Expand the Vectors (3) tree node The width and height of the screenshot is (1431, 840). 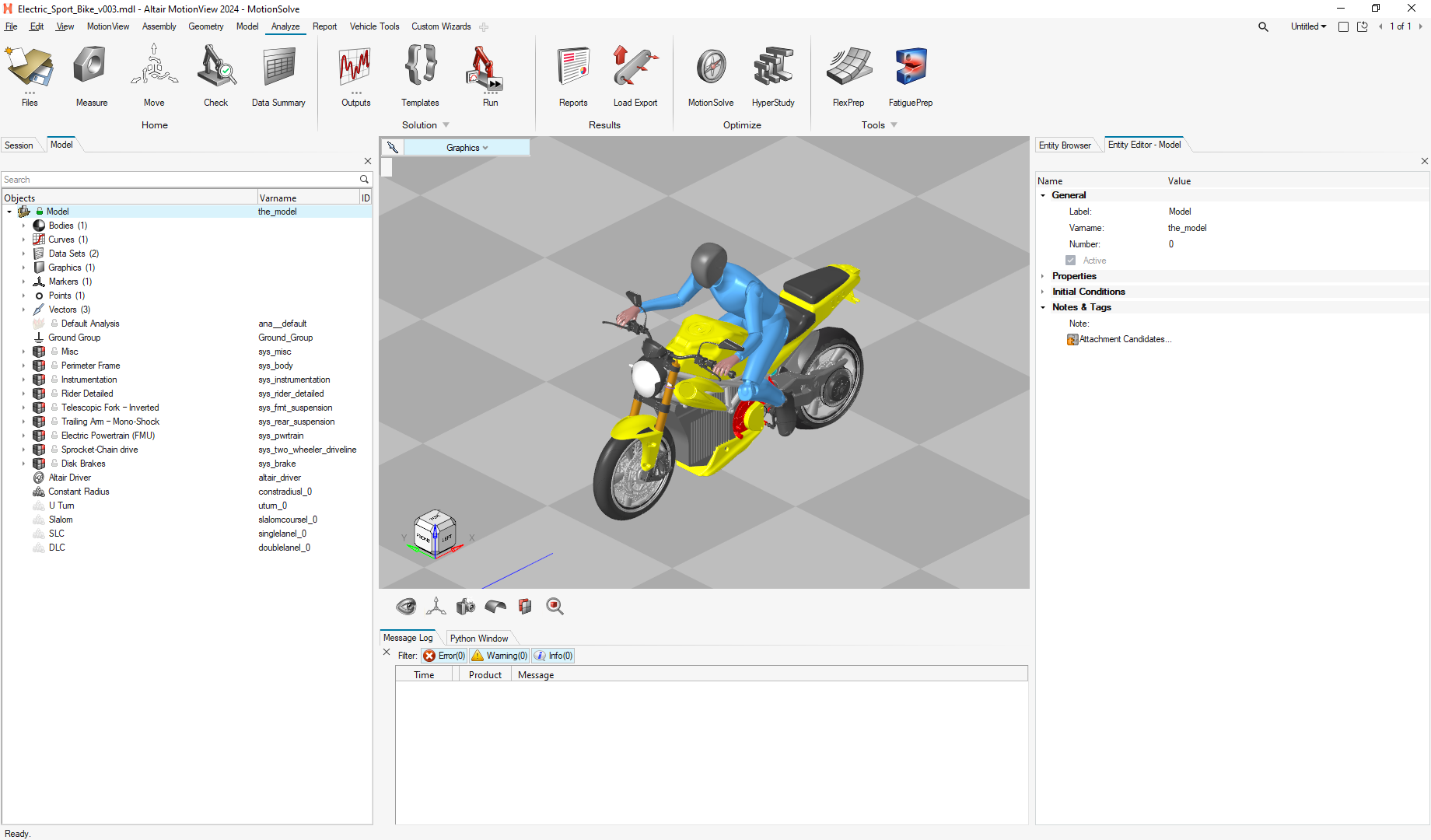23,310
